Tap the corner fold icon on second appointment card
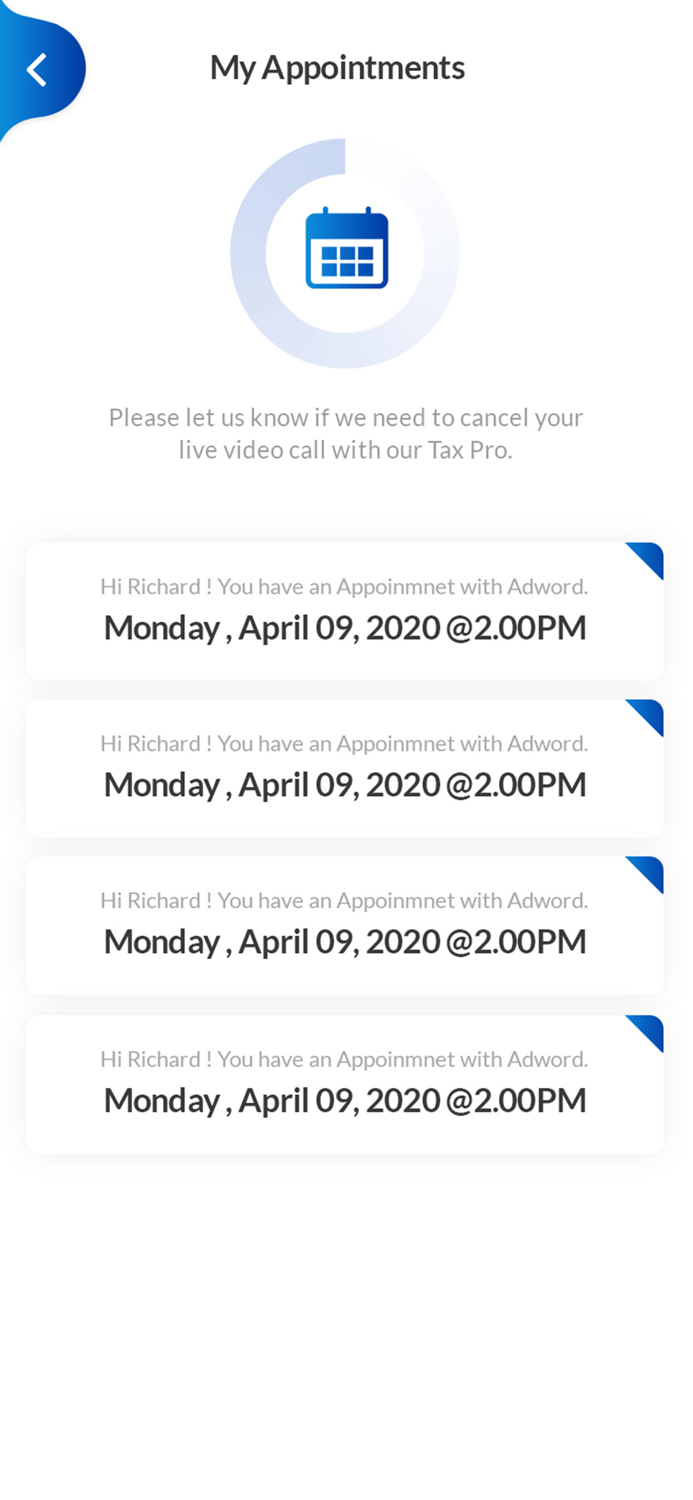 646,716
